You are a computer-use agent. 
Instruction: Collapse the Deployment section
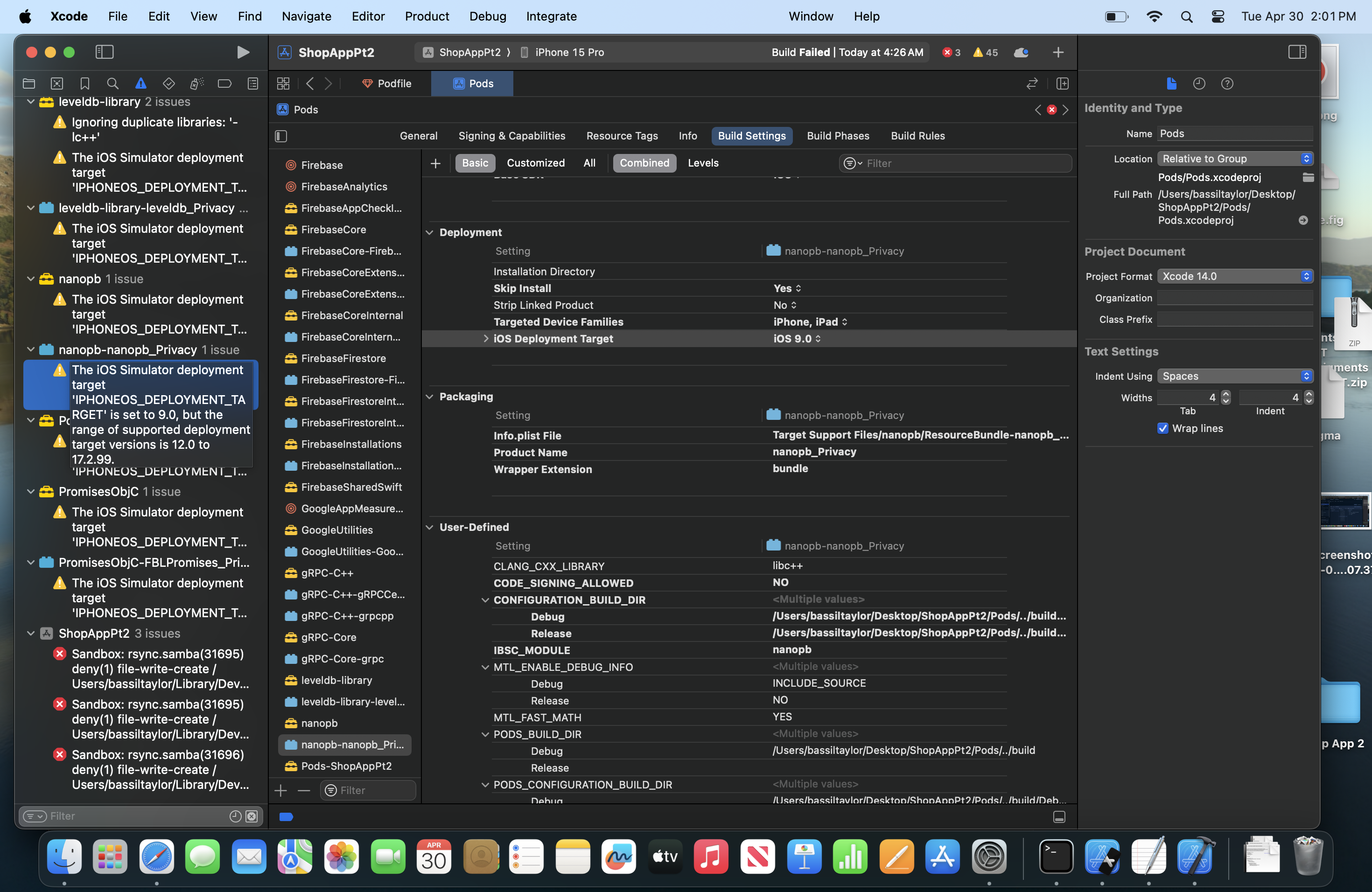[429, 232]
